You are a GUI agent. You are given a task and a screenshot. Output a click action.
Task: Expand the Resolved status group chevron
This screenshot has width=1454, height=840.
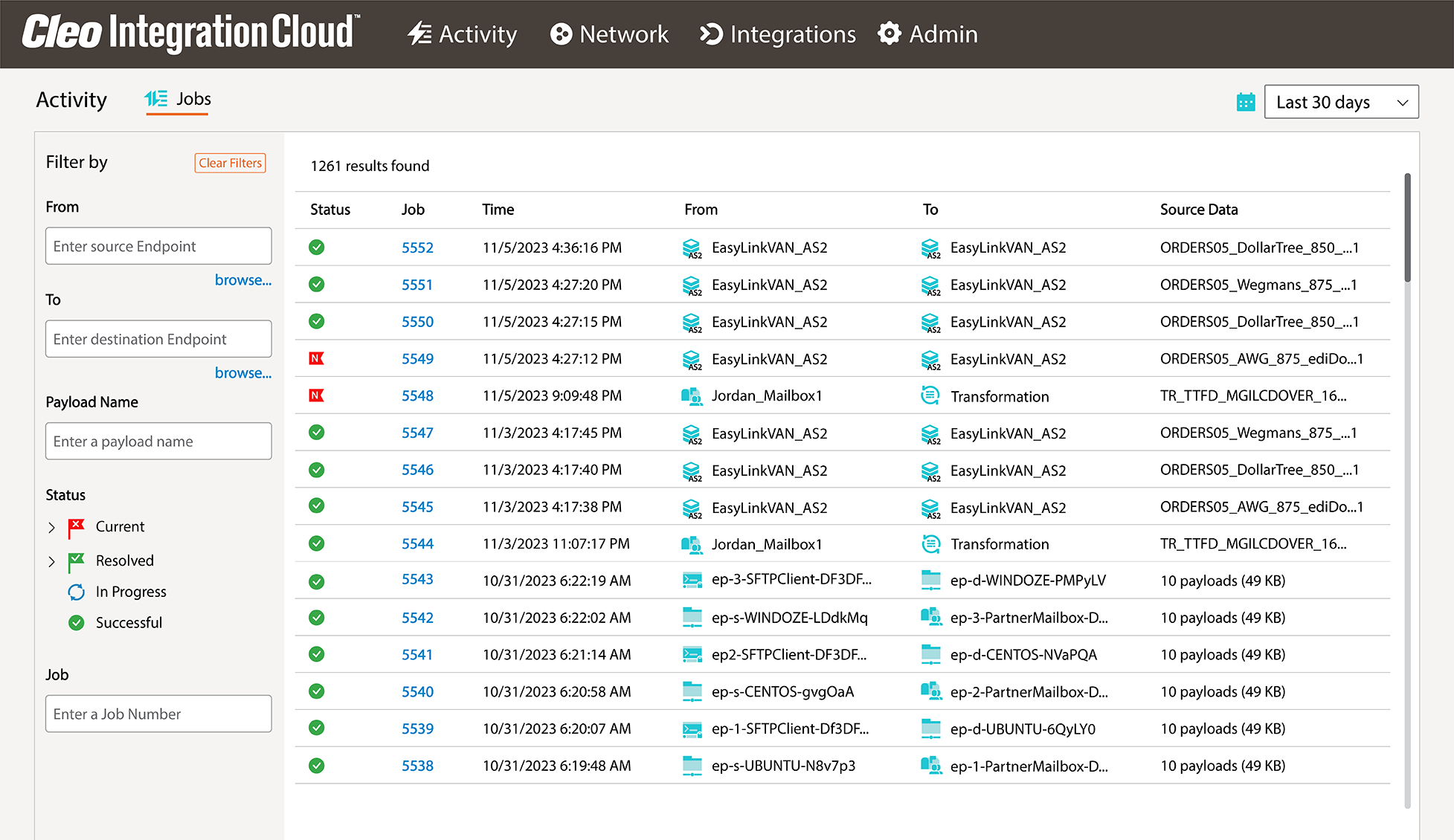pyautogui.click(x=51, y=561)
